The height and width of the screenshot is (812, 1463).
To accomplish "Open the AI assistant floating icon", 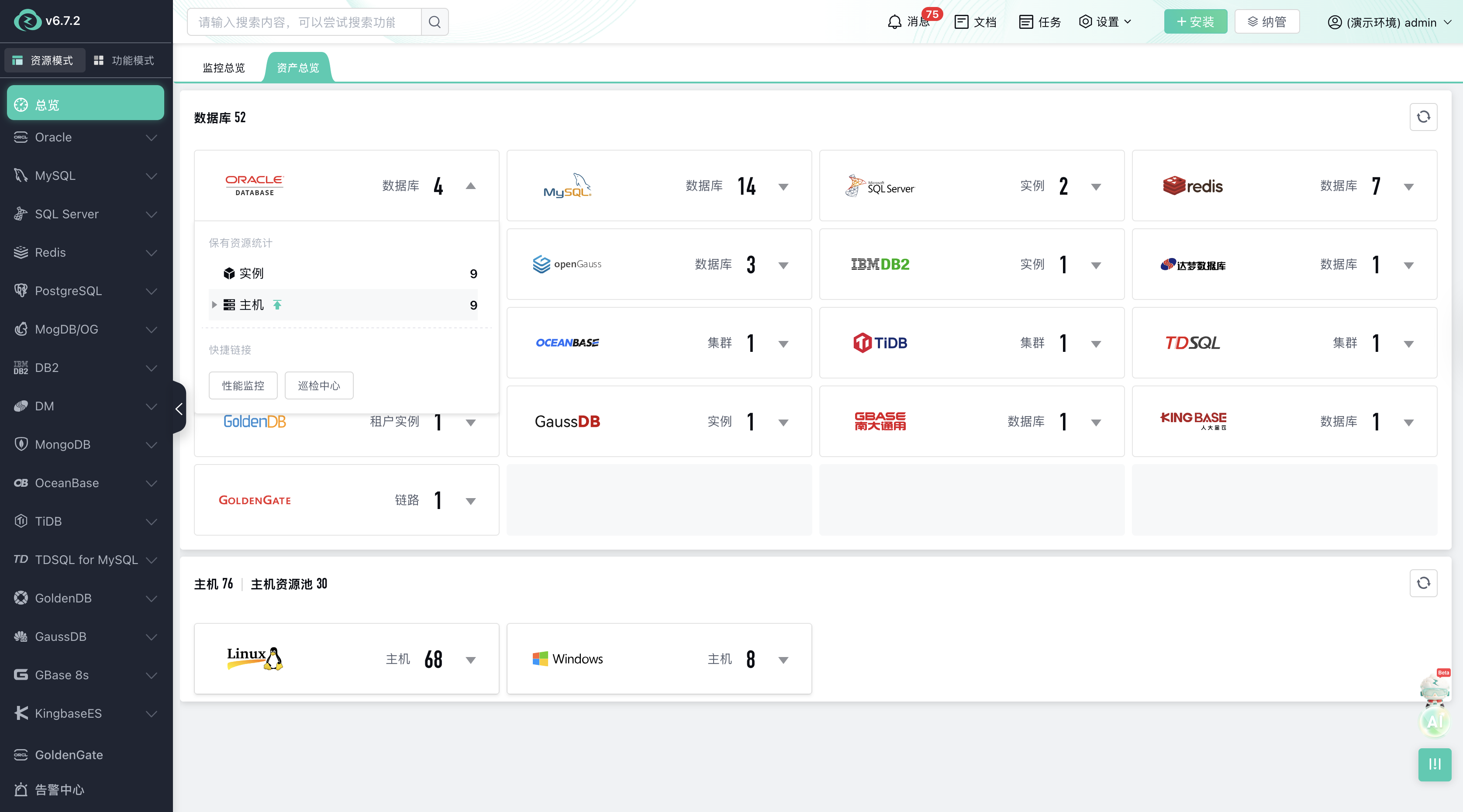I will [1435, 721].
